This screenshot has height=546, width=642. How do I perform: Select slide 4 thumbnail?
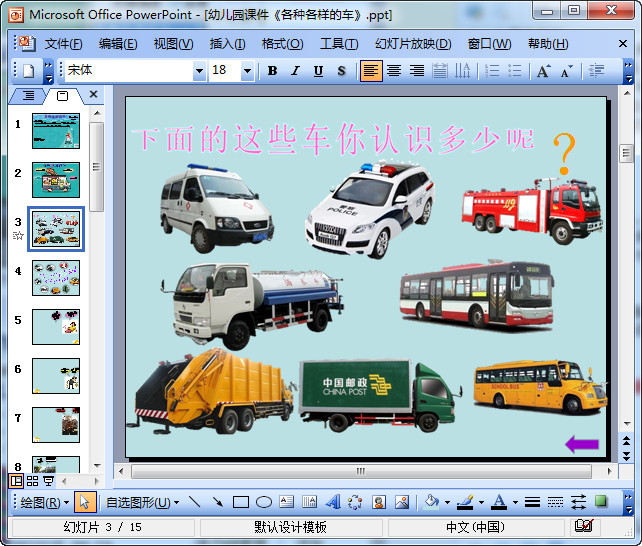pyautogui.click(x=56, y=278)
